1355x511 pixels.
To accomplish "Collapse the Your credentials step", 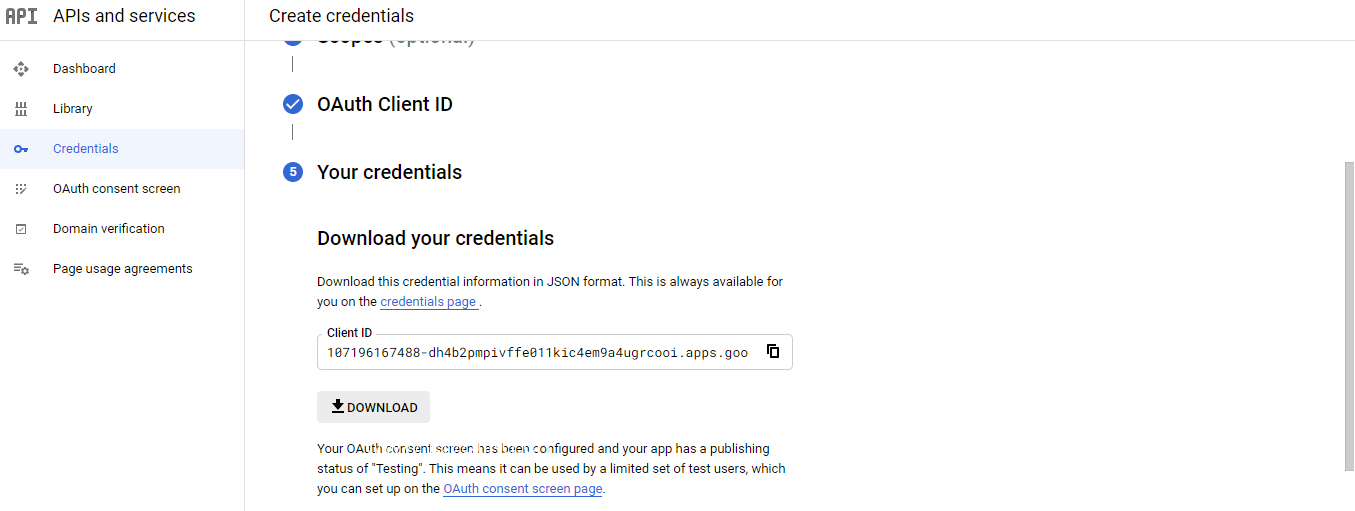I will [x=389, y=172].
